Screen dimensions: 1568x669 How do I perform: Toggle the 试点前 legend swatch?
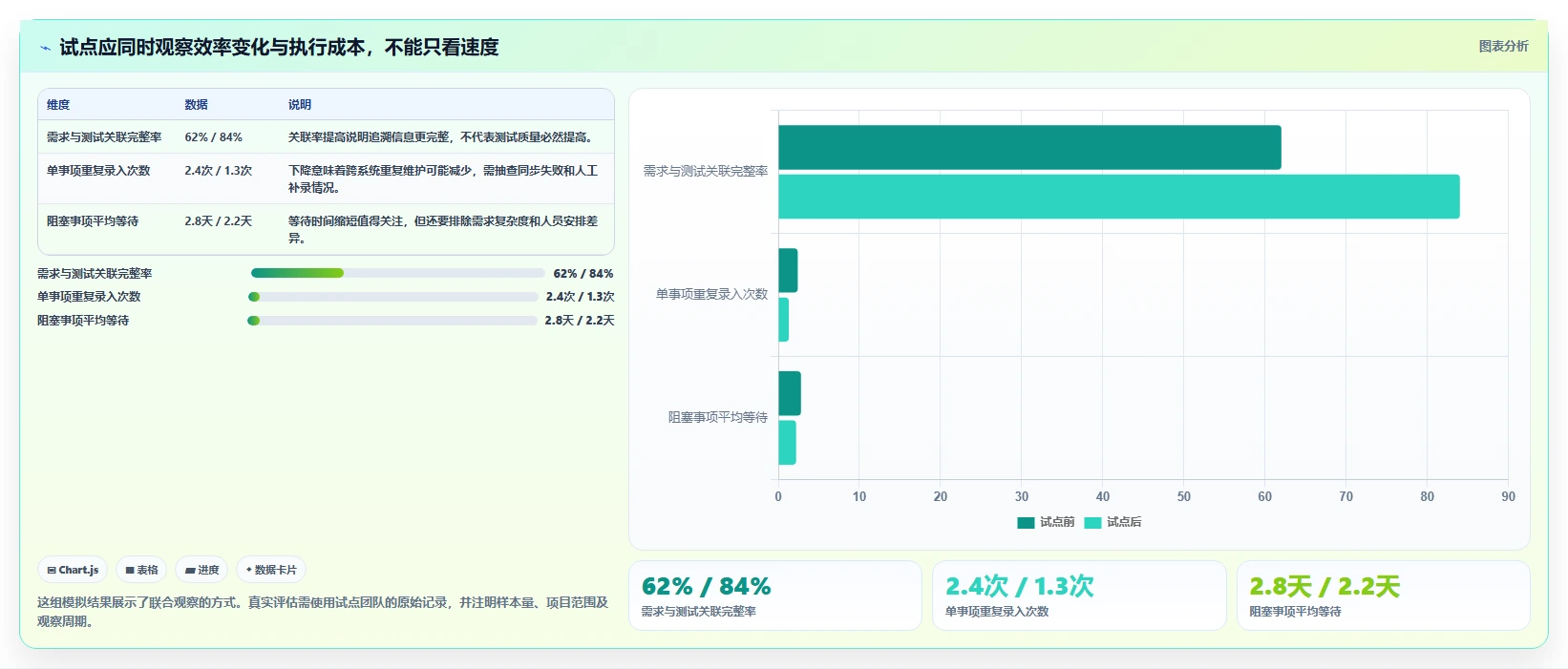tap(1026, 523)
